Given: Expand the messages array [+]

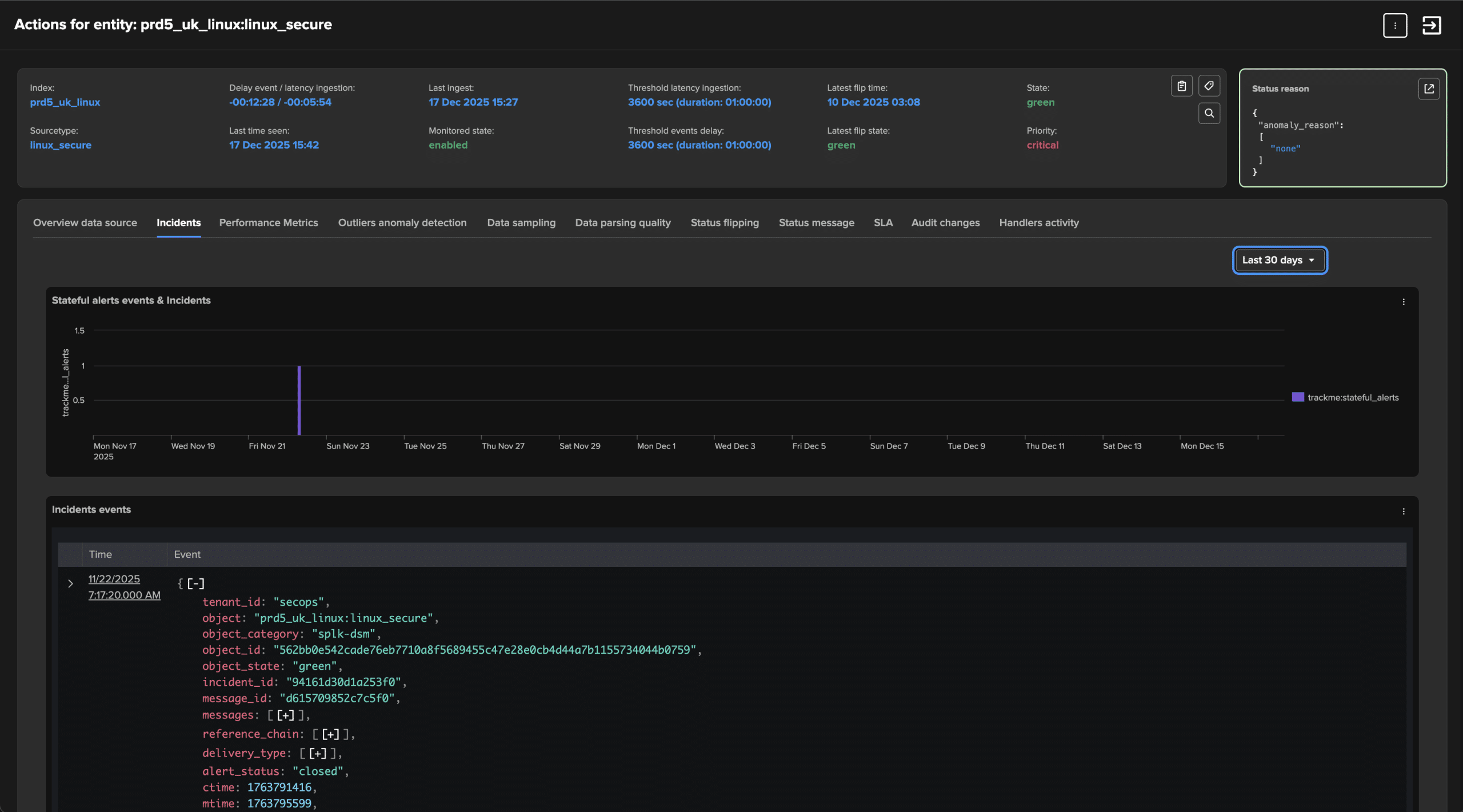Looking at the screenshot, I should click(x=285, y=715).
